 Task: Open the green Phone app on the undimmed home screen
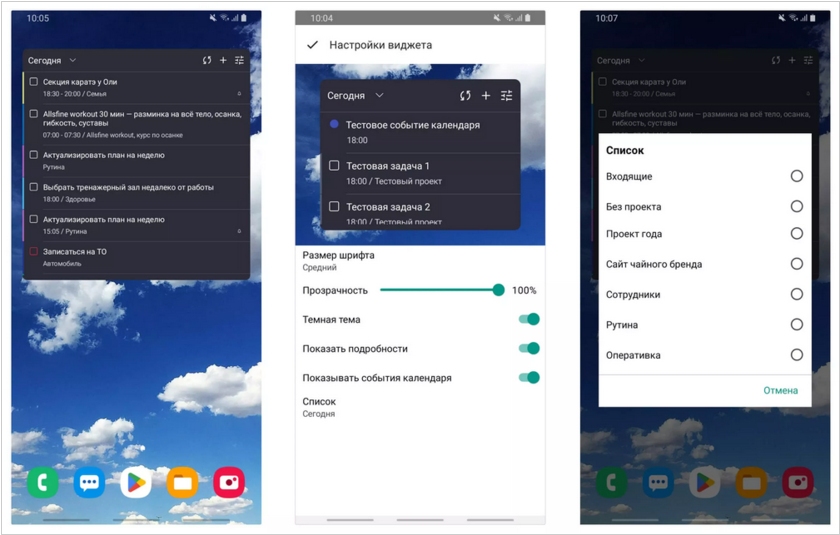[x=42, y=483]
